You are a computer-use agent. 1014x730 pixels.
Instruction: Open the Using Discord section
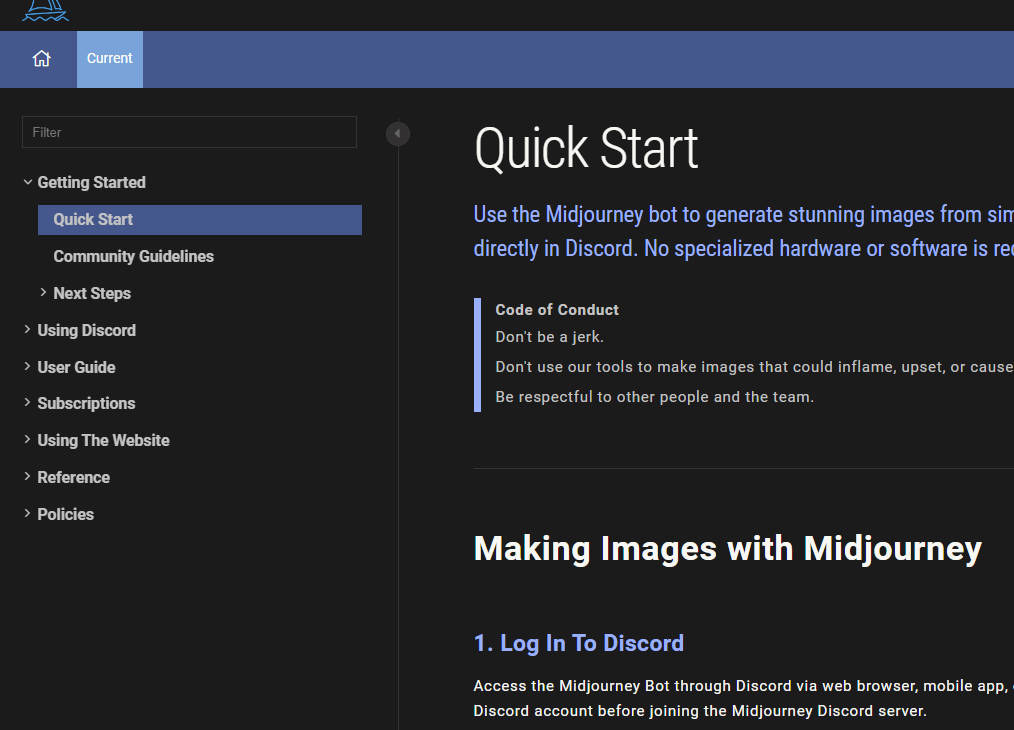[x=87, y=330]
